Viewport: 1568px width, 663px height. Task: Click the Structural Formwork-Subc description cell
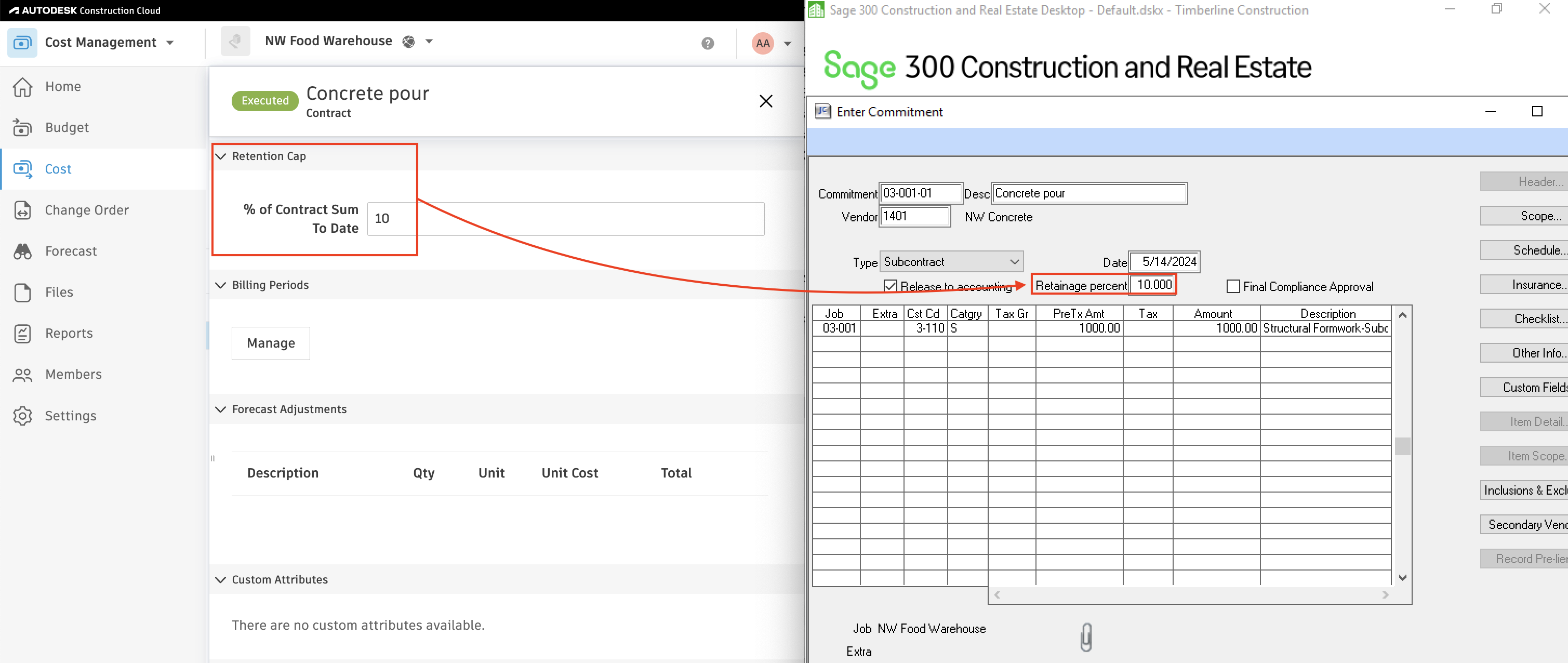pyautogui.click(x=1325, y=329)
